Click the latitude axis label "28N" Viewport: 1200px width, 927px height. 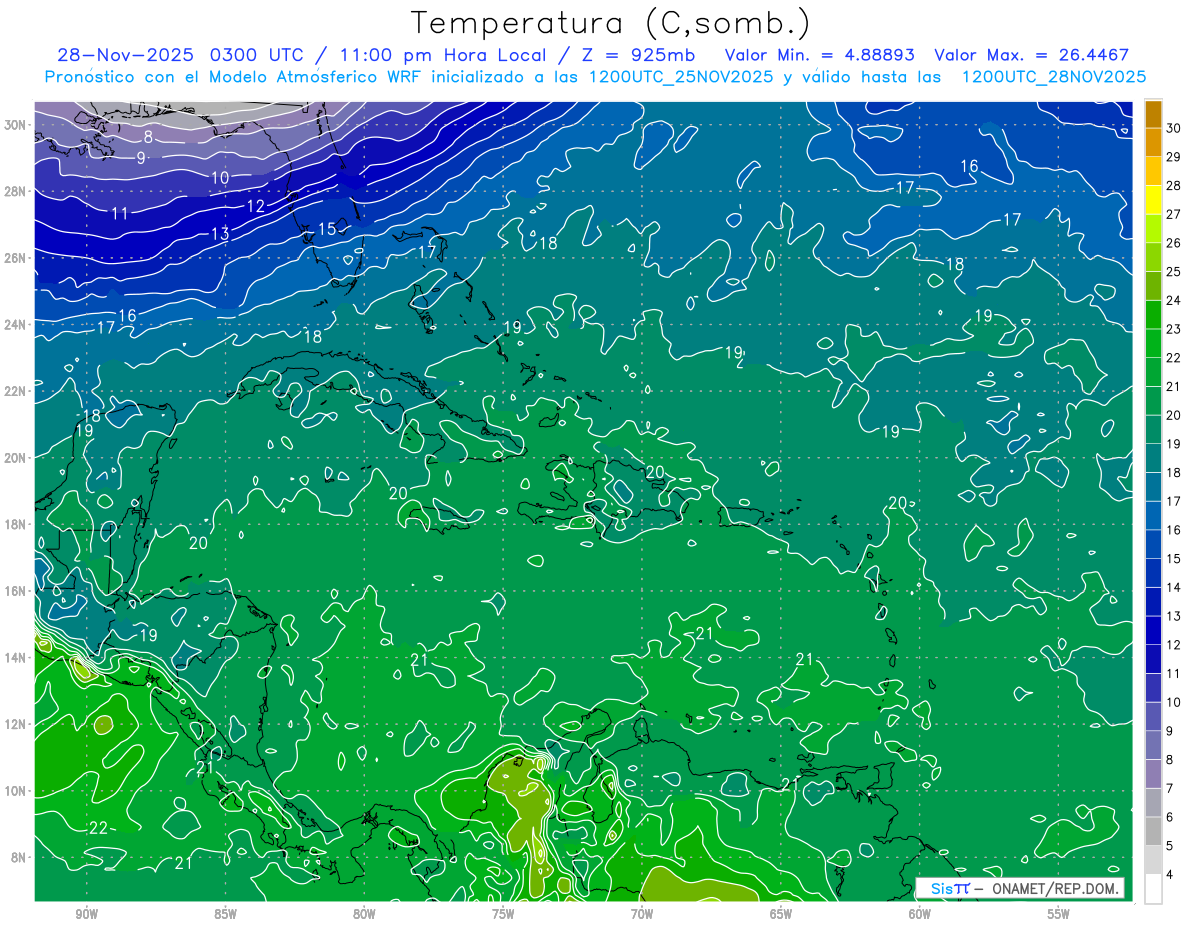(16, 191)
